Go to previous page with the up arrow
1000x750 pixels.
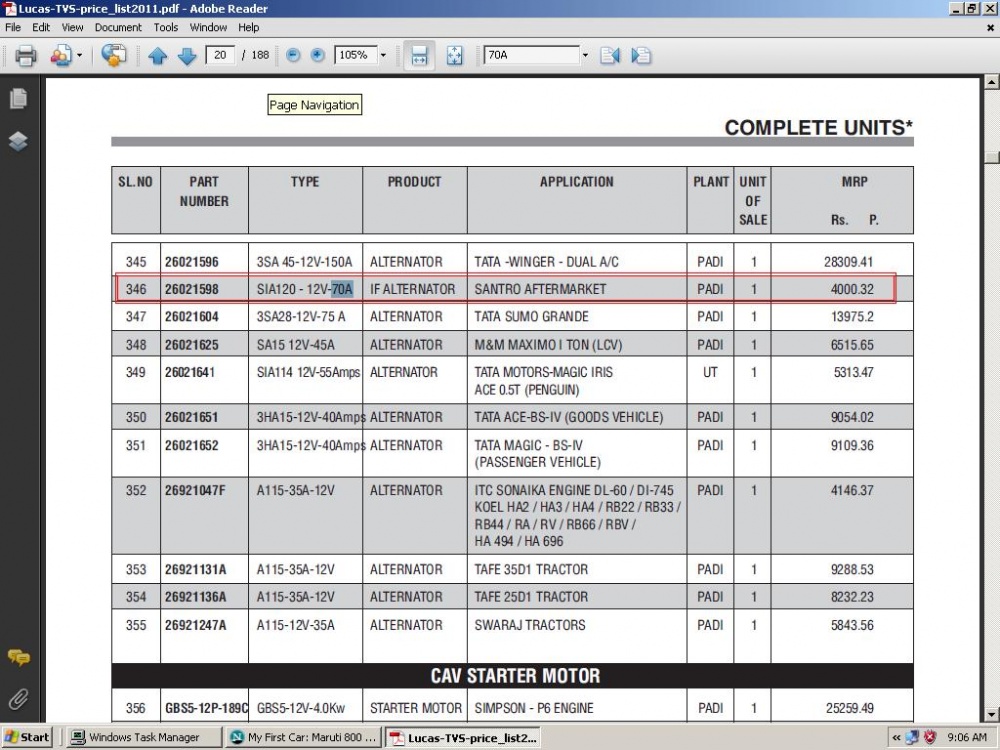click(158, 56)
